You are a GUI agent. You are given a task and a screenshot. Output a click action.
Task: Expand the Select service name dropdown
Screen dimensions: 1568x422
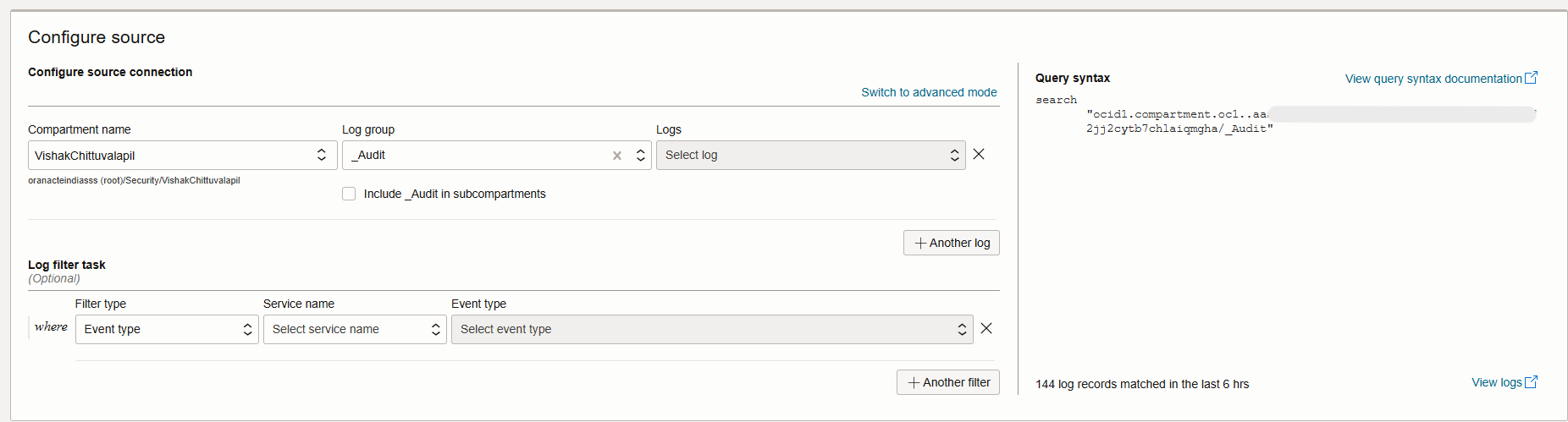(355, 330)
